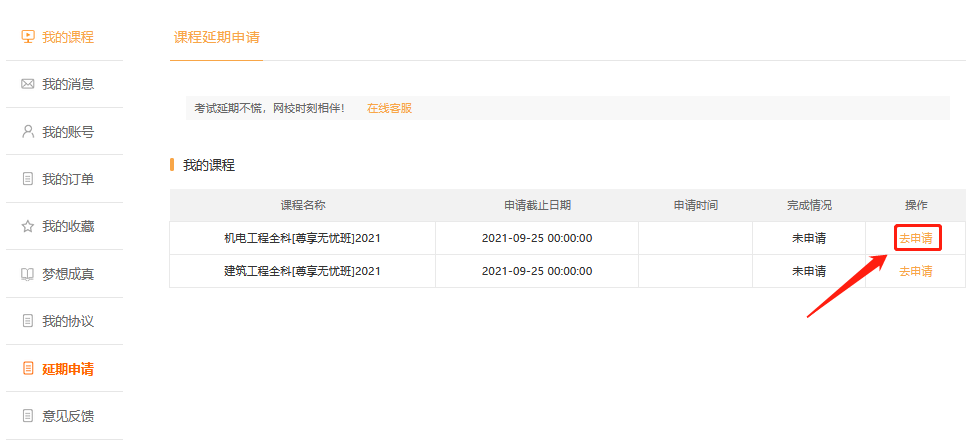Click the 机电工程全科[尊享无忧班]2021 course name
The width and height of the screenshot is (973, 448).
(x=302, y=238)
